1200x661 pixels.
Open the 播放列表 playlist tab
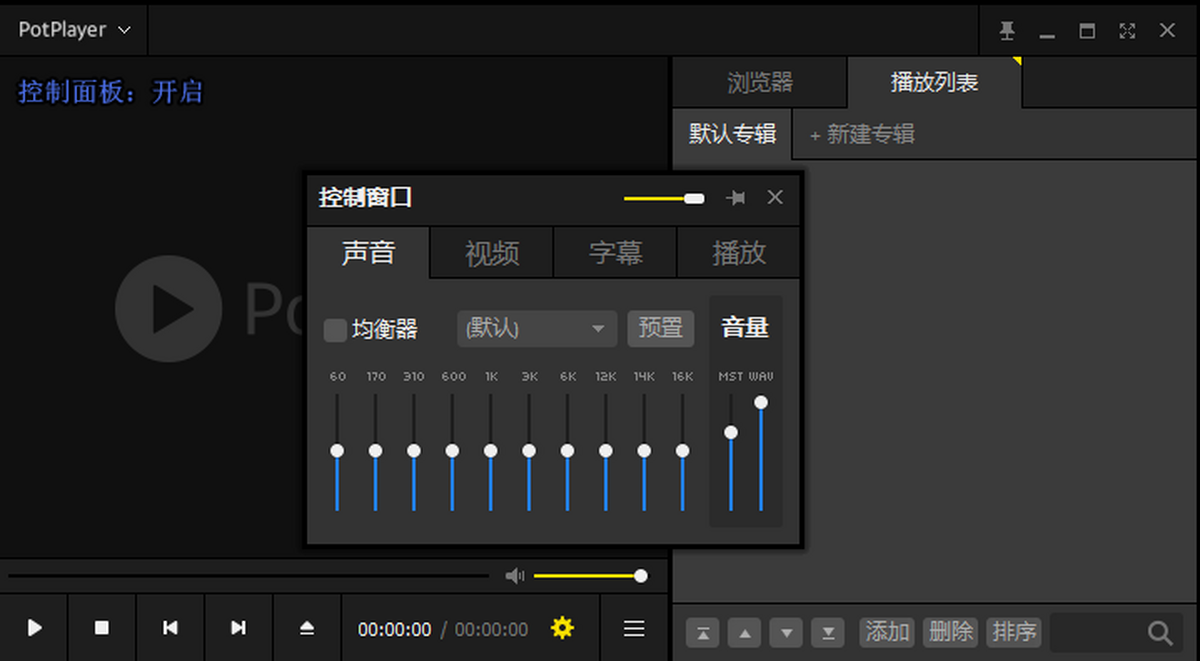click(x=934, y=82)
